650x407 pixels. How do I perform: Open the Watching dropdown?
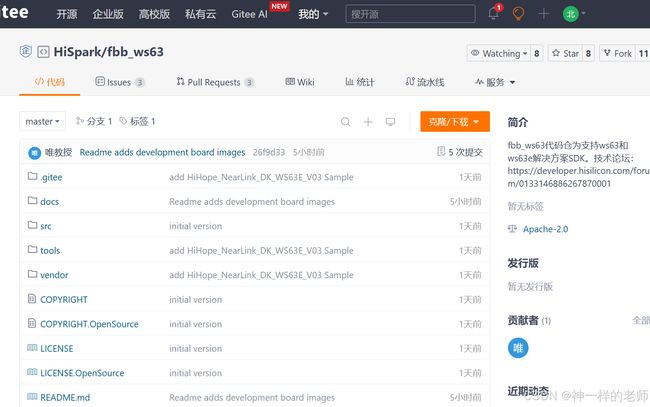(x=499, y=53)
